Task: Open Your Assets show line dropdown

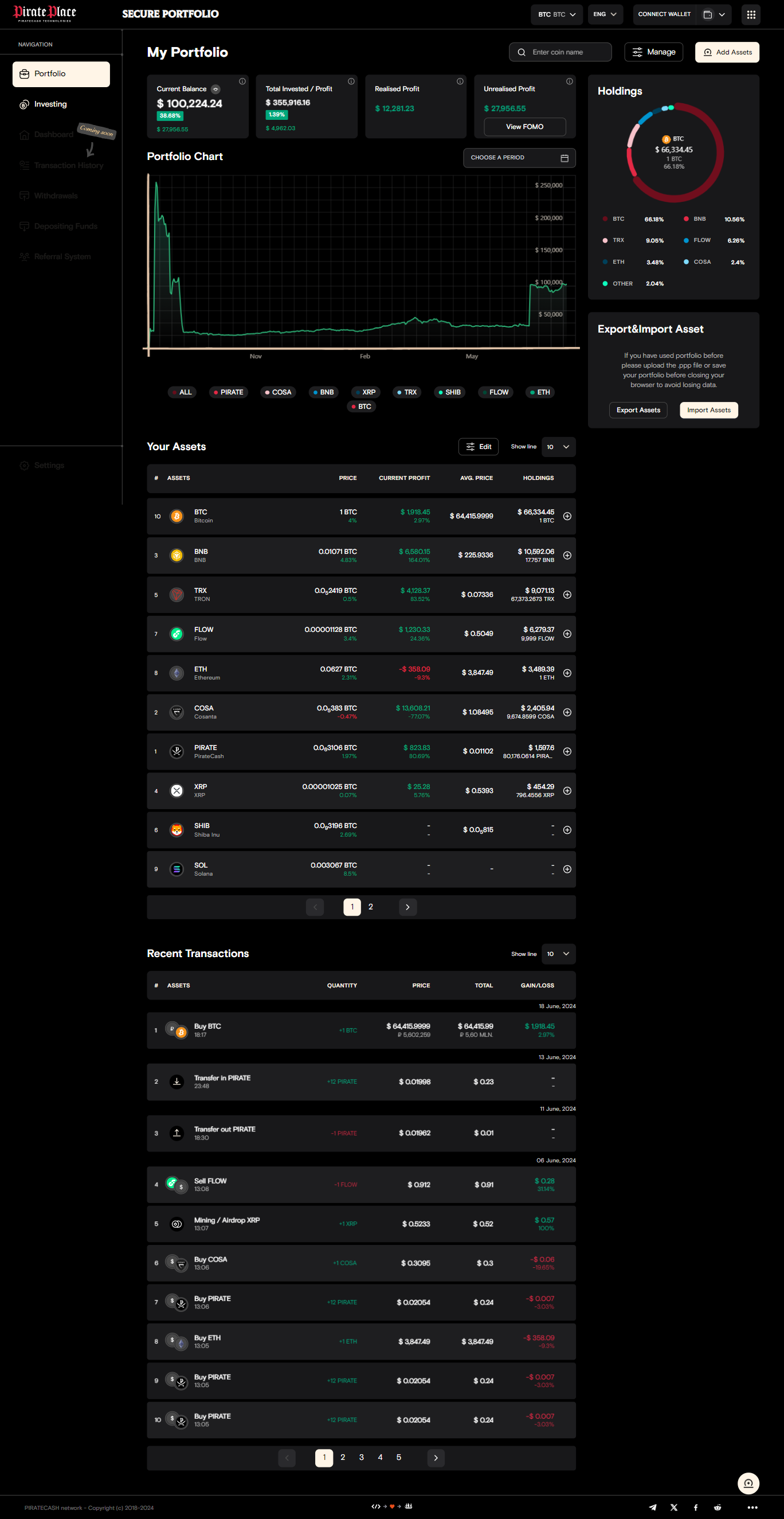Action: pos(558,447)
